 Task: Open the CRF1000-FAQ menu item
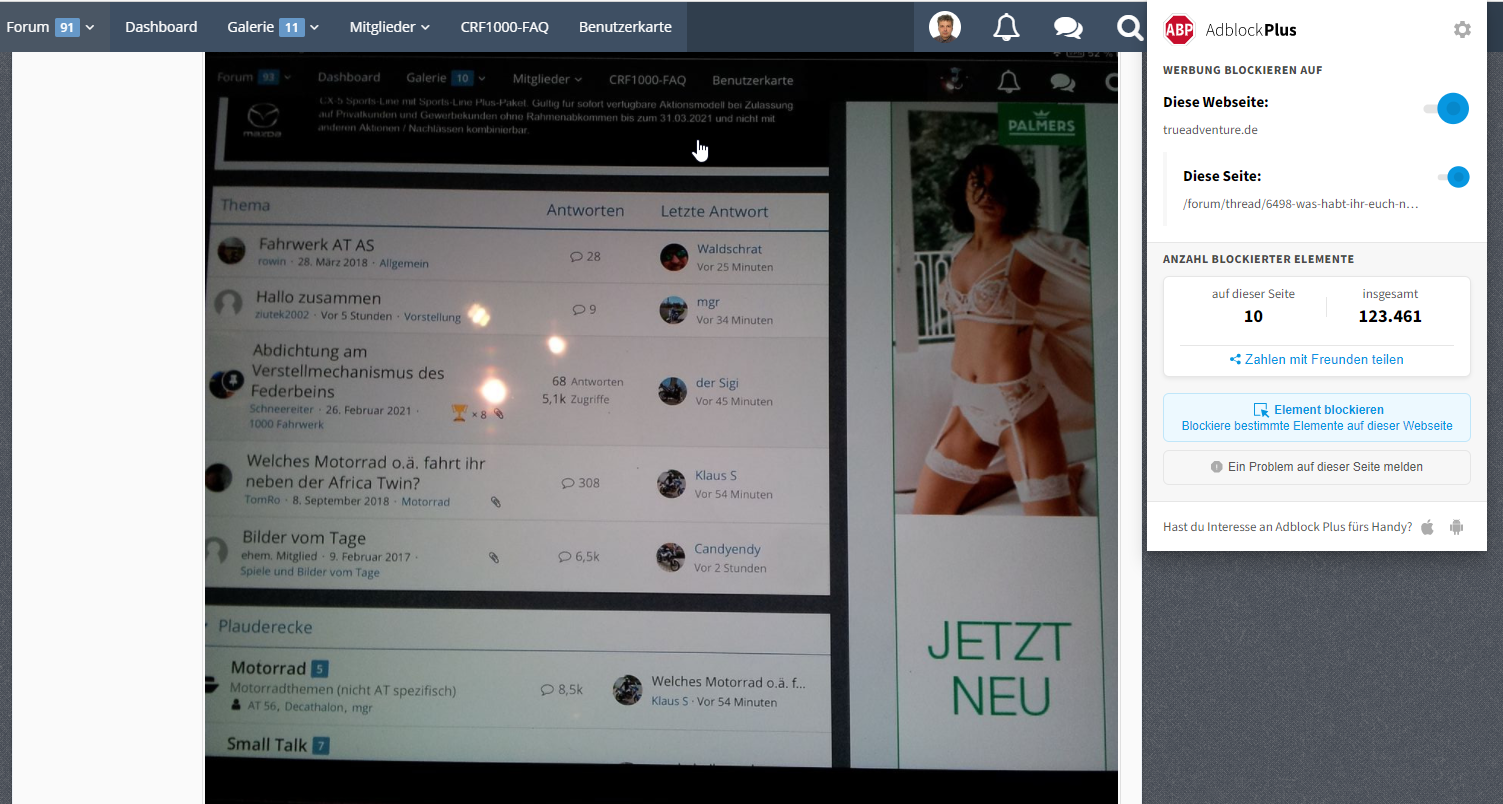pos(504,27)
